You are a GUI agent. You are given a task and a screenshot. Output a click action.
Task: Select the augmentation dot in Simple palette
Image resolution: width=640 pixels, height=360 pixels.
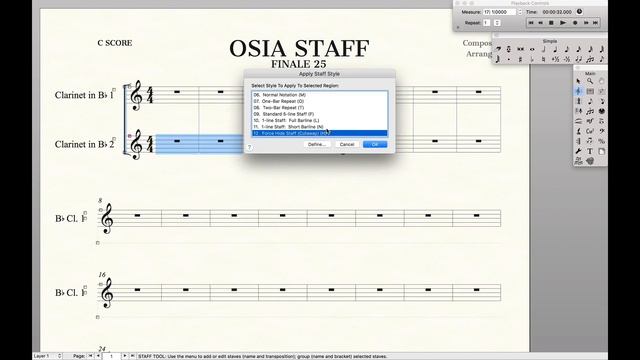509,60
